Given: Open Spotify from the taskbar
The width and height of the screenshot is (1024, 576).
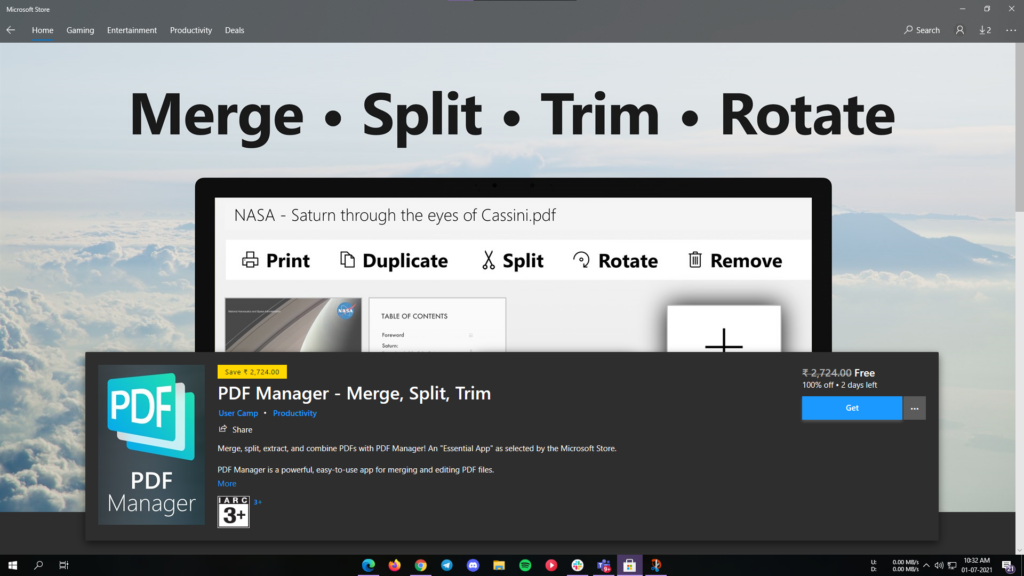Looking at the screenshot, I should tap(524, 565).
